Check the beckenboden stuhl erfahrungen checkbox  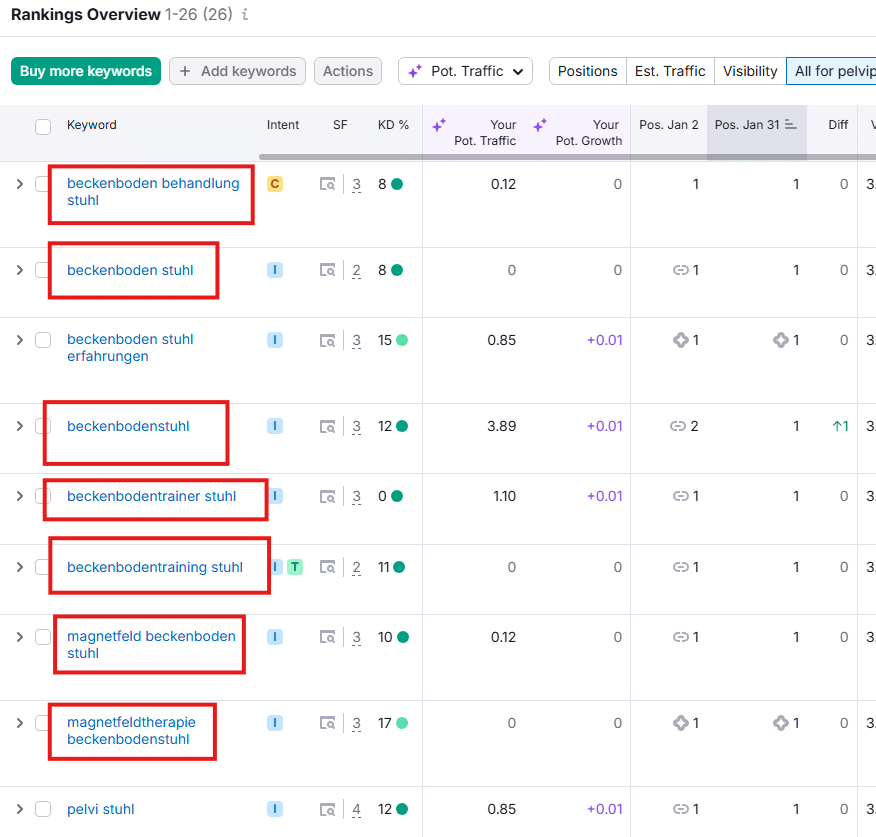click(43, 340)
